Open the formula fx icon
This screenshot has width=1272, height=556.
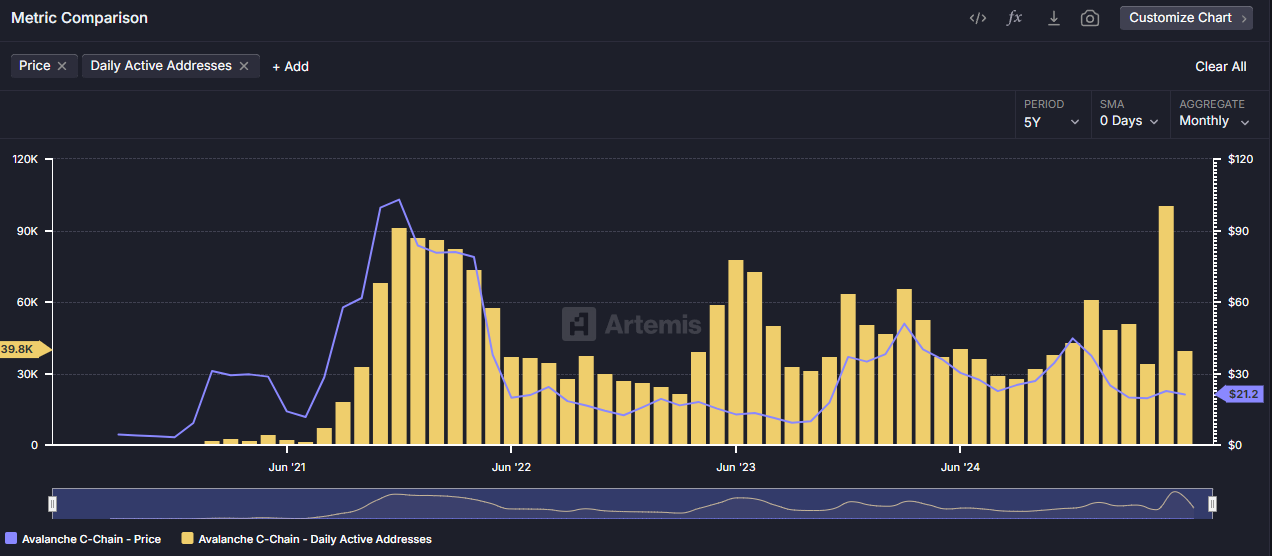(x=1014, y=18)
